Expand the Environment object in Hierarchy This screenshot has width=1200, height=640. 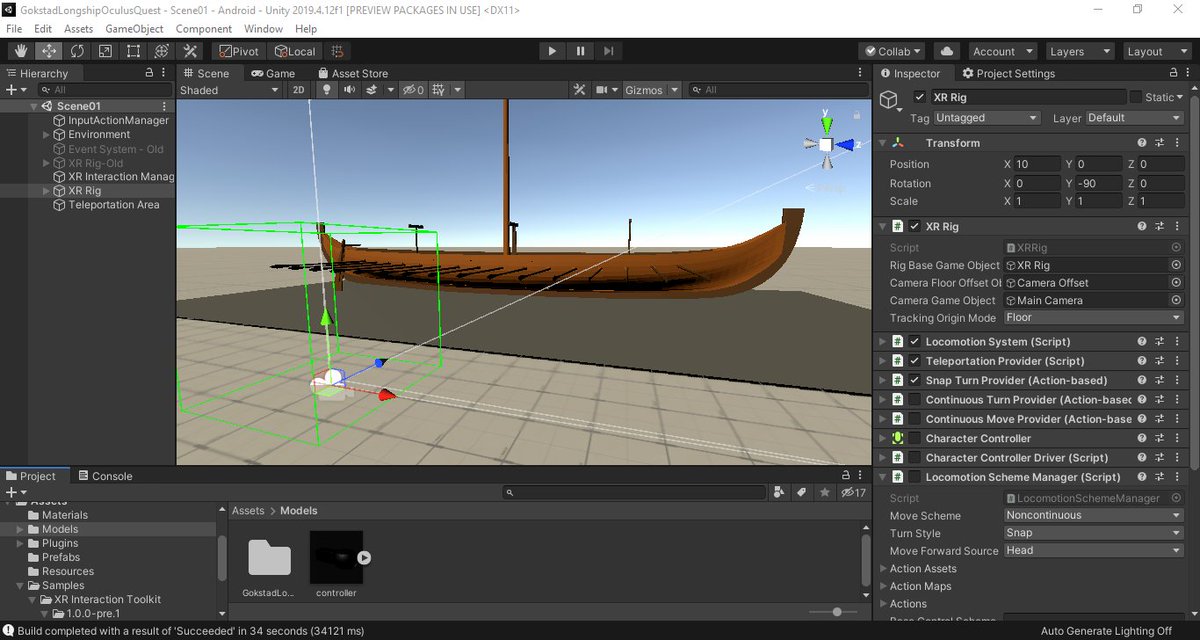(46, 135)
